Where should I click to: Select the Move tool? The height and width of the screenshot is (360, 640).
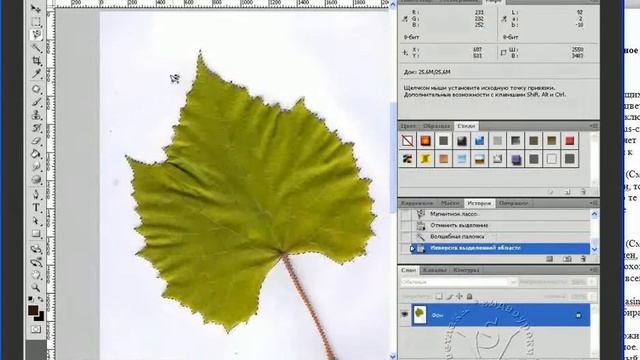click(x=36, y=9)
